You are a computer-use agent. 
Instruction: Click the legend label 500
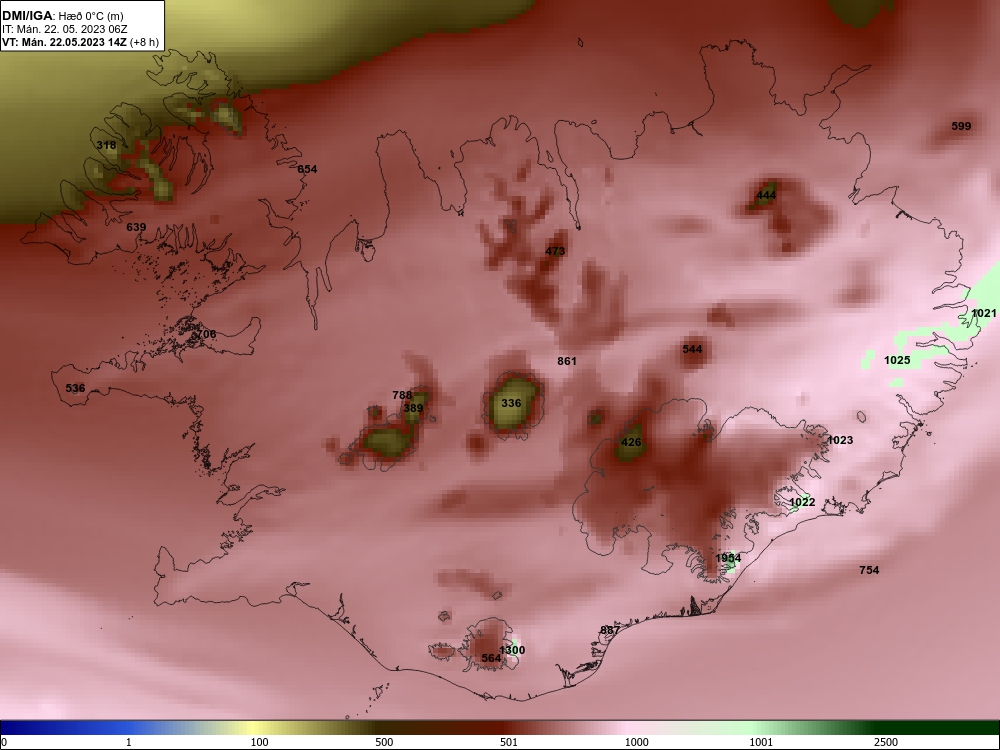point(384,742)
